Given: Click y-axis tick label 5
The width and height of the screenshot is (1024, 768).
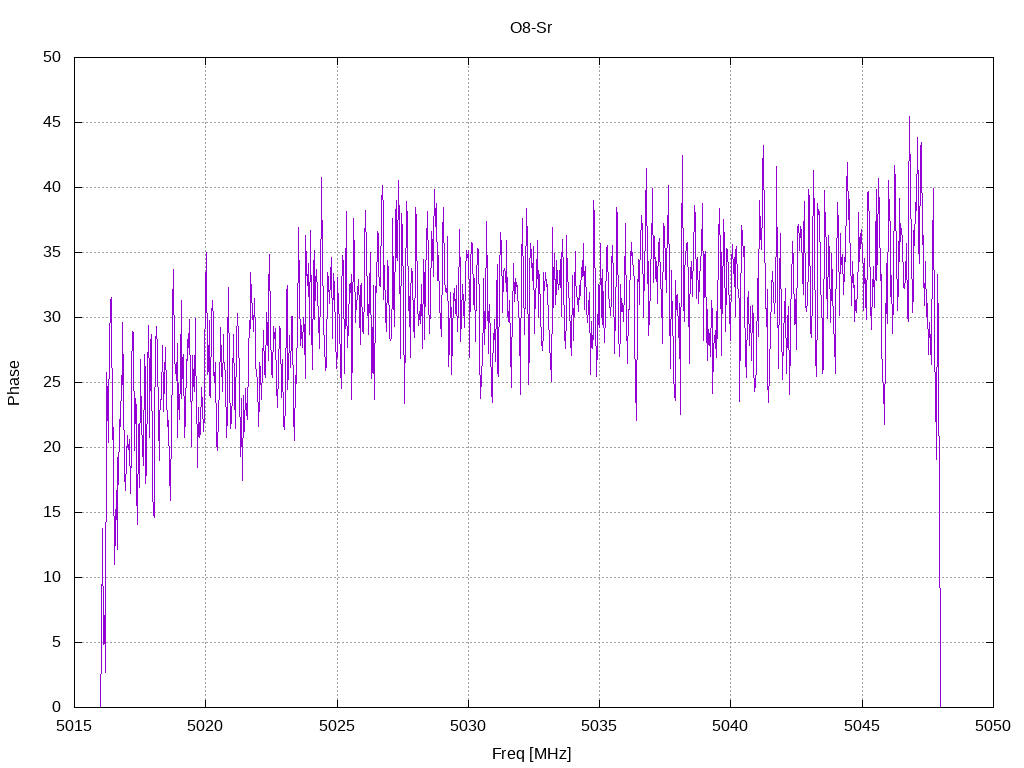Looking at the screenshot, I should pos(56,642).
